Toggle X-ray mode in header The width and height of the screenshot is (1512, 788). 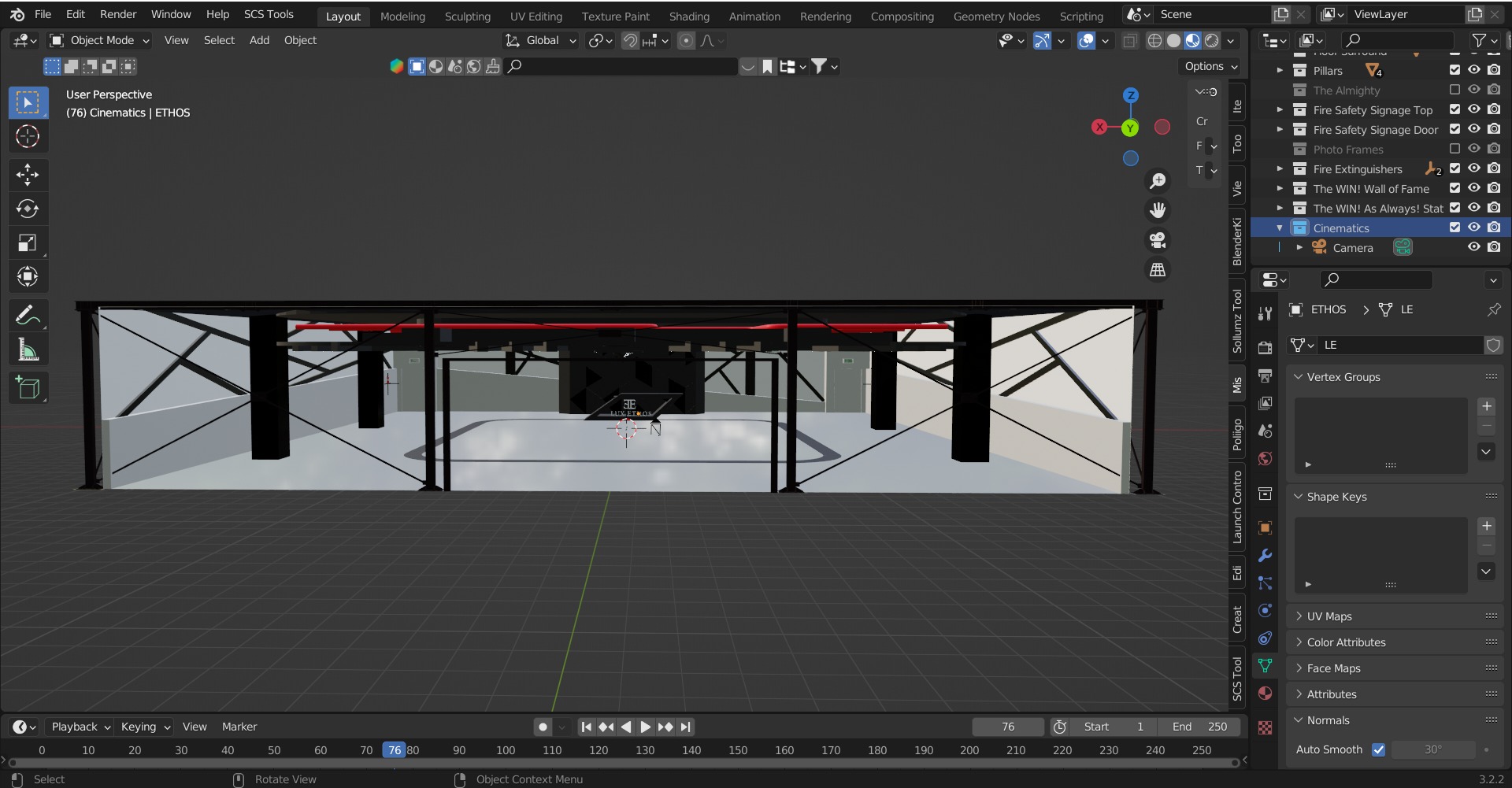pos(1129,41)
